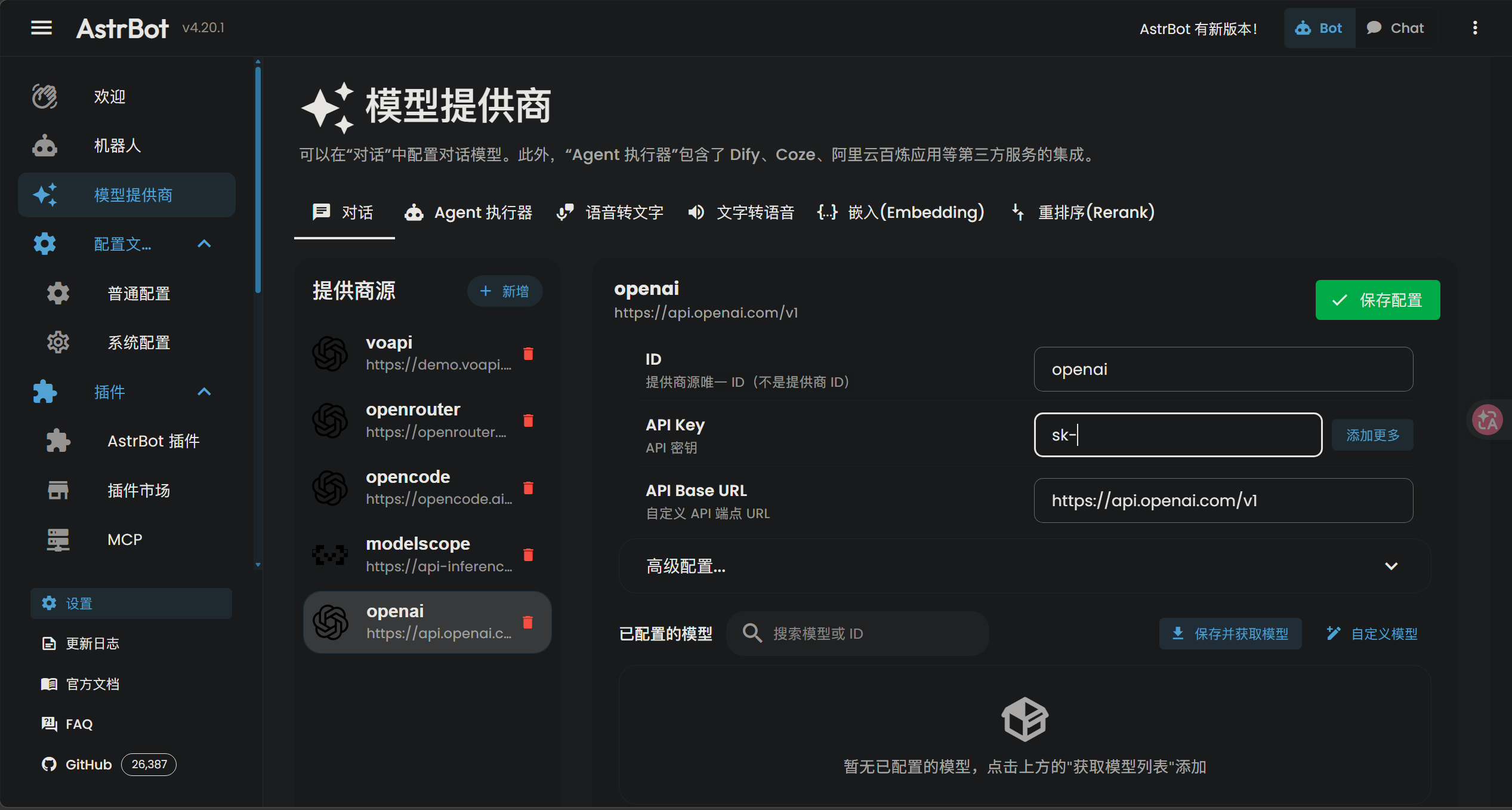Delete the voapi provider source
This screenshot has height=810, width=1512.
pyautogui.click(x=528, y=354)
